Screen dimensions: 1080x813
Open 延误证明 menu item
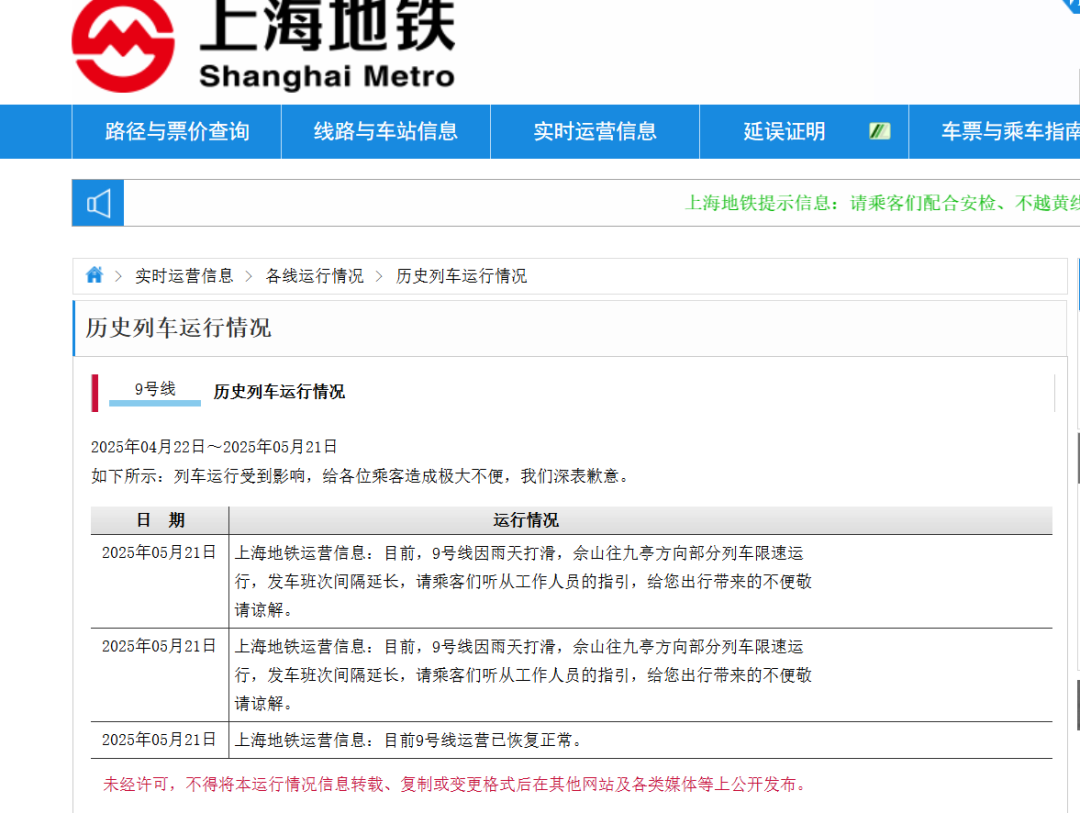(x=785, y=132)
